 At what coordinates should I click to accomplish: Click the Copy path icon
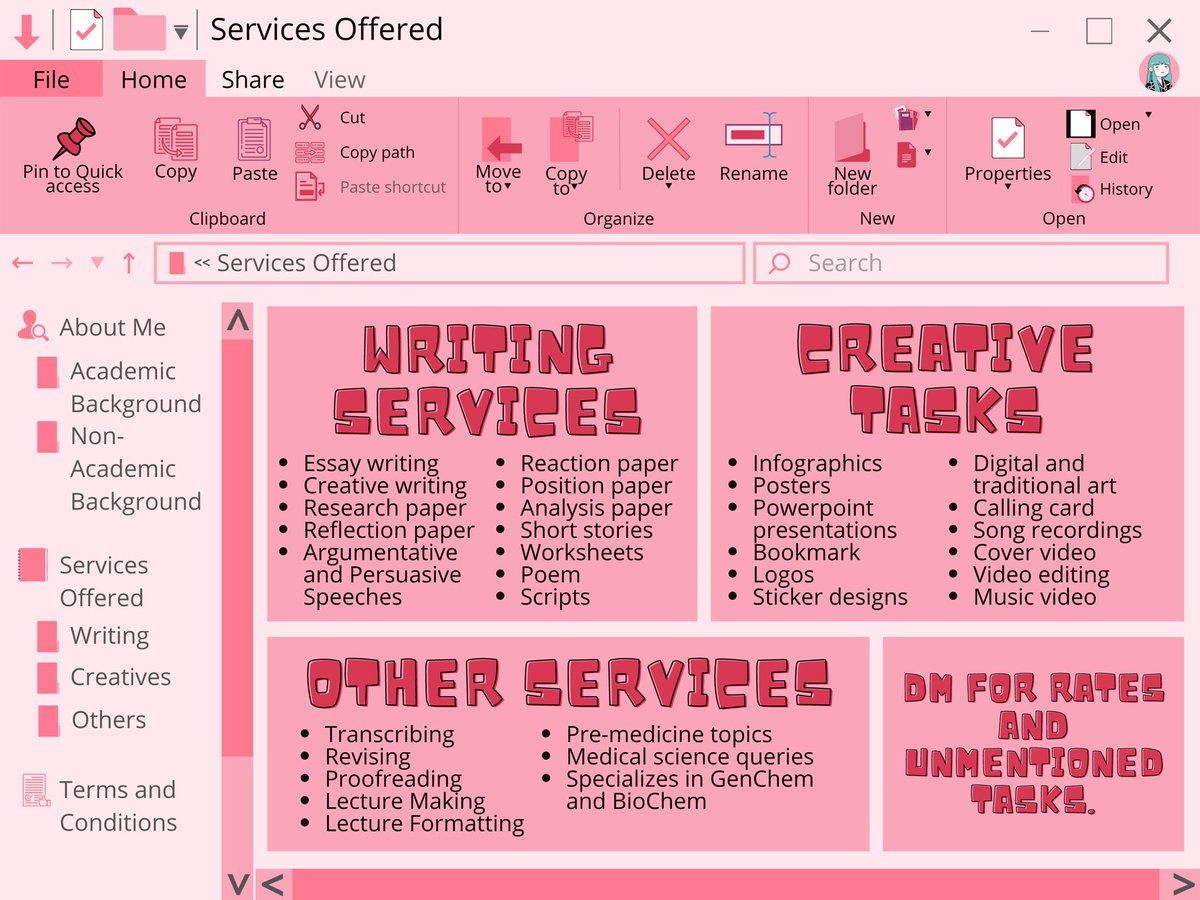pos(310,153)
